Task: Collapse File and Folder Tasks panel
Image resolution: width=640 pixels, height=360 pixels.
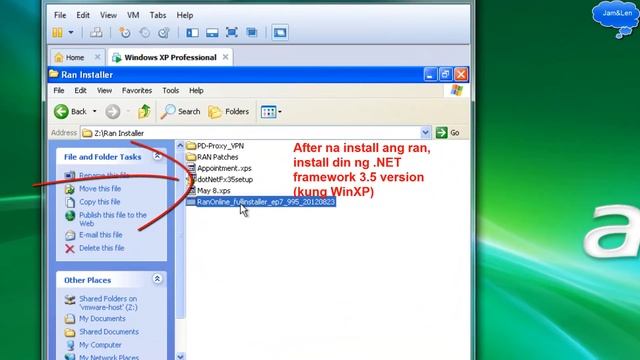Action: click(157, 156)
